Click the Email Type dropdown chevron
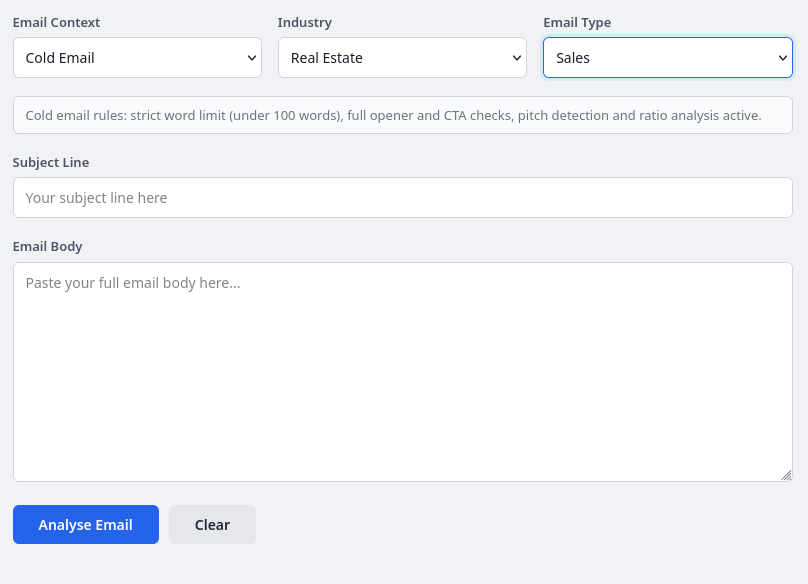Image resolution: width=808 pixels, height=584 pixels. [782, 57]
